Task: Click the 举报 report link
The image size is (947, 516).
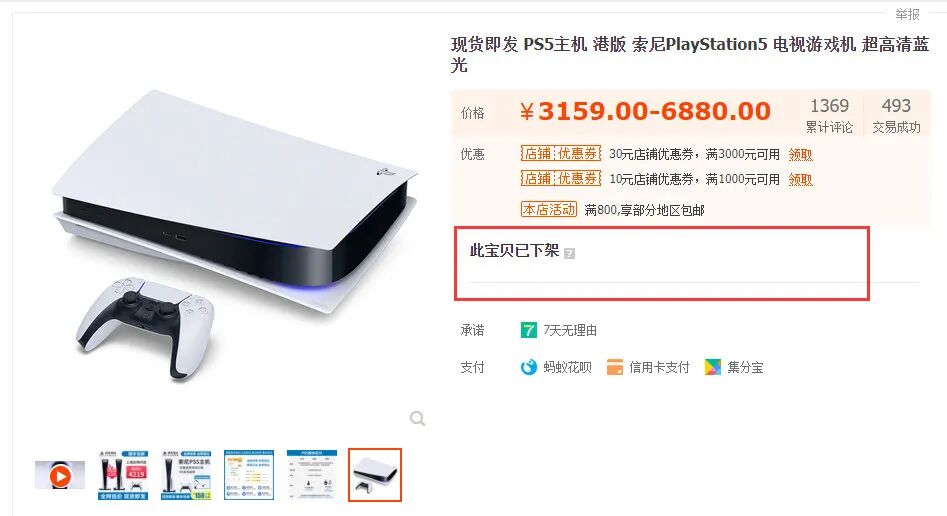Action: click(907, 14)
